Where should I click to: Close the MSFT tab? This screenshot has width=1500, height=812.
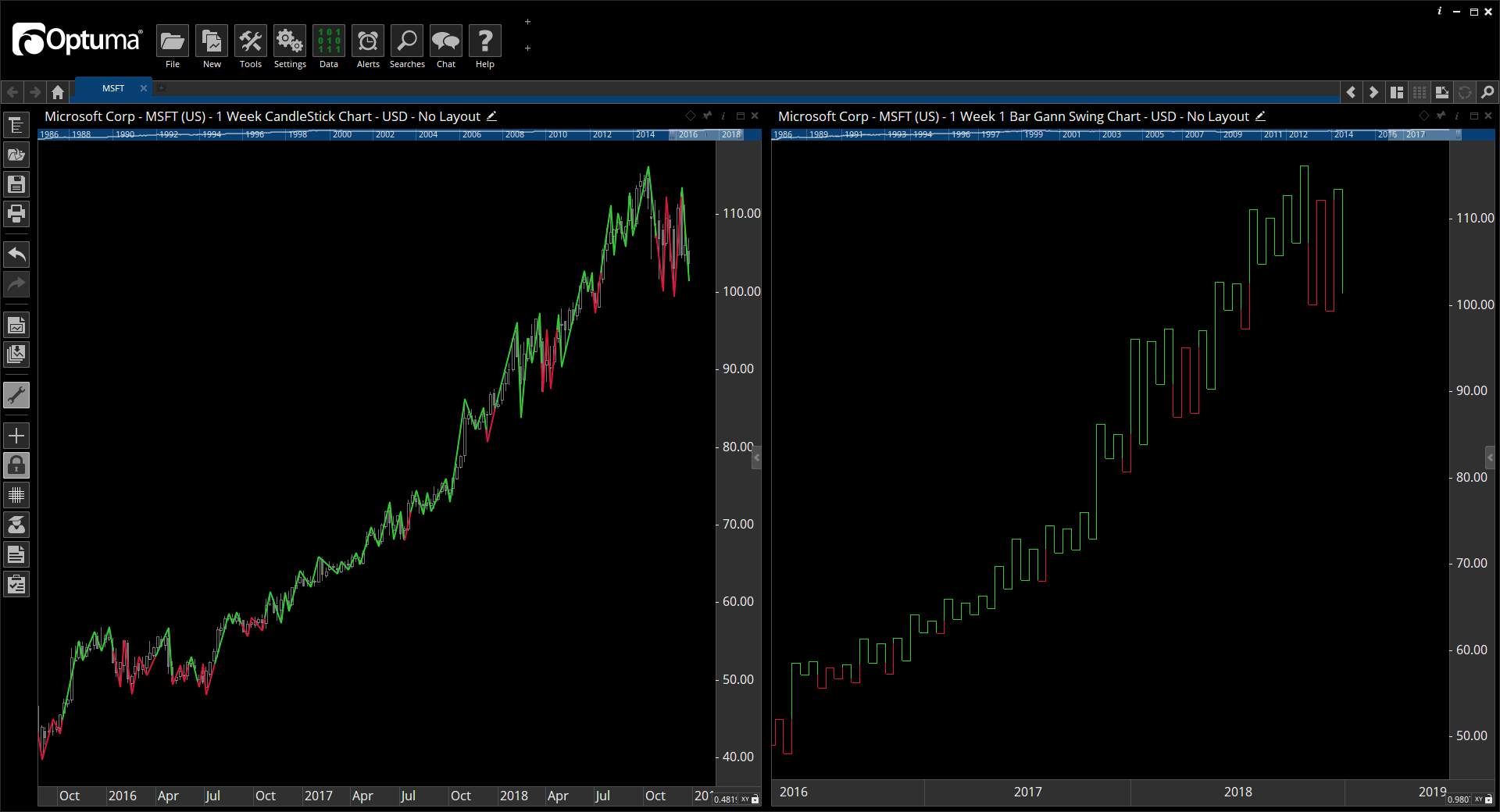(144, 88)
